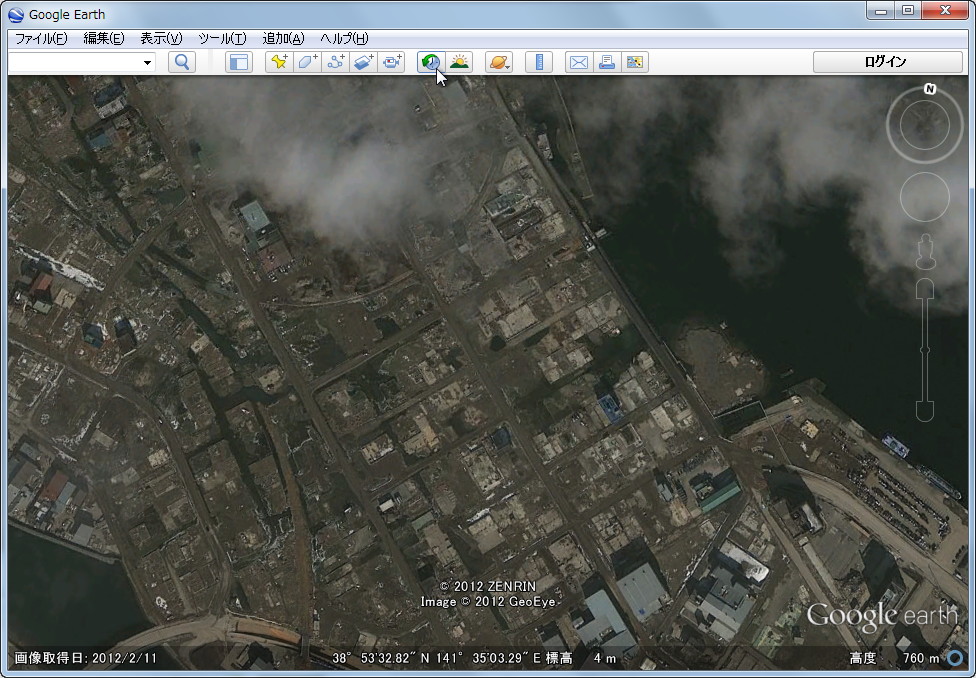This screenshot has height=678, width=976.
Task: Click the coordinates readout in status bar
Action: 436,658
